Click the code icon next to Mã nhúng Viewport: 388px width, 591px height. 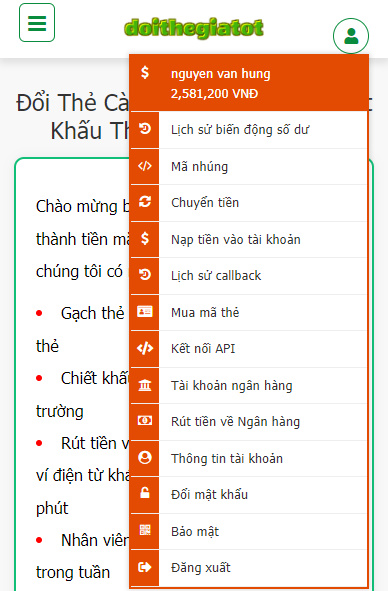145,166
